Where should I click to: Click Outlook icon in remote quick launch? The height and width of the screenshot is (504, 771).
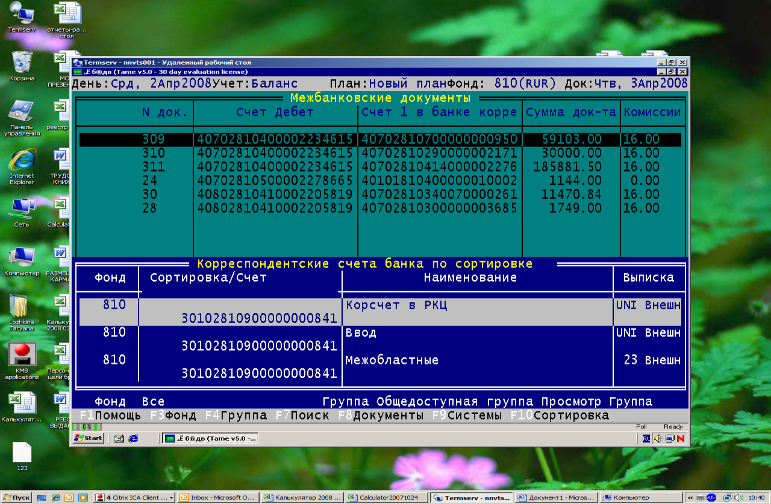119,438
